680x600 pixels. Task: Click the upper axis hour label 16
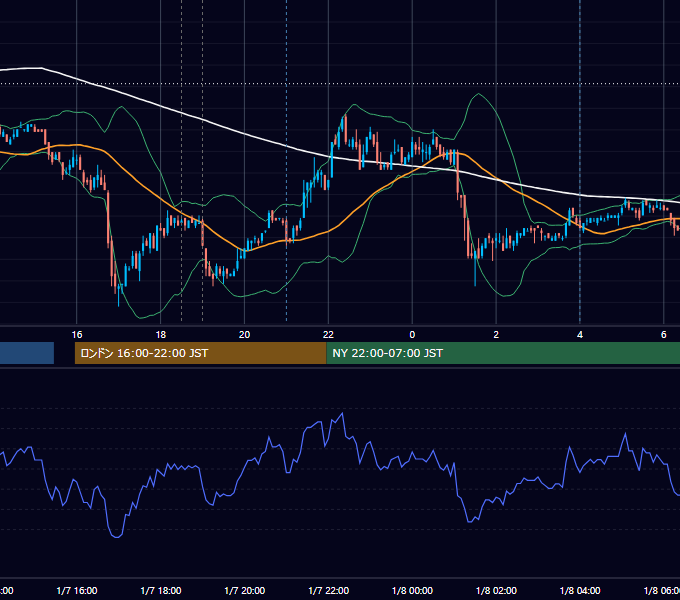click(77, 334)
